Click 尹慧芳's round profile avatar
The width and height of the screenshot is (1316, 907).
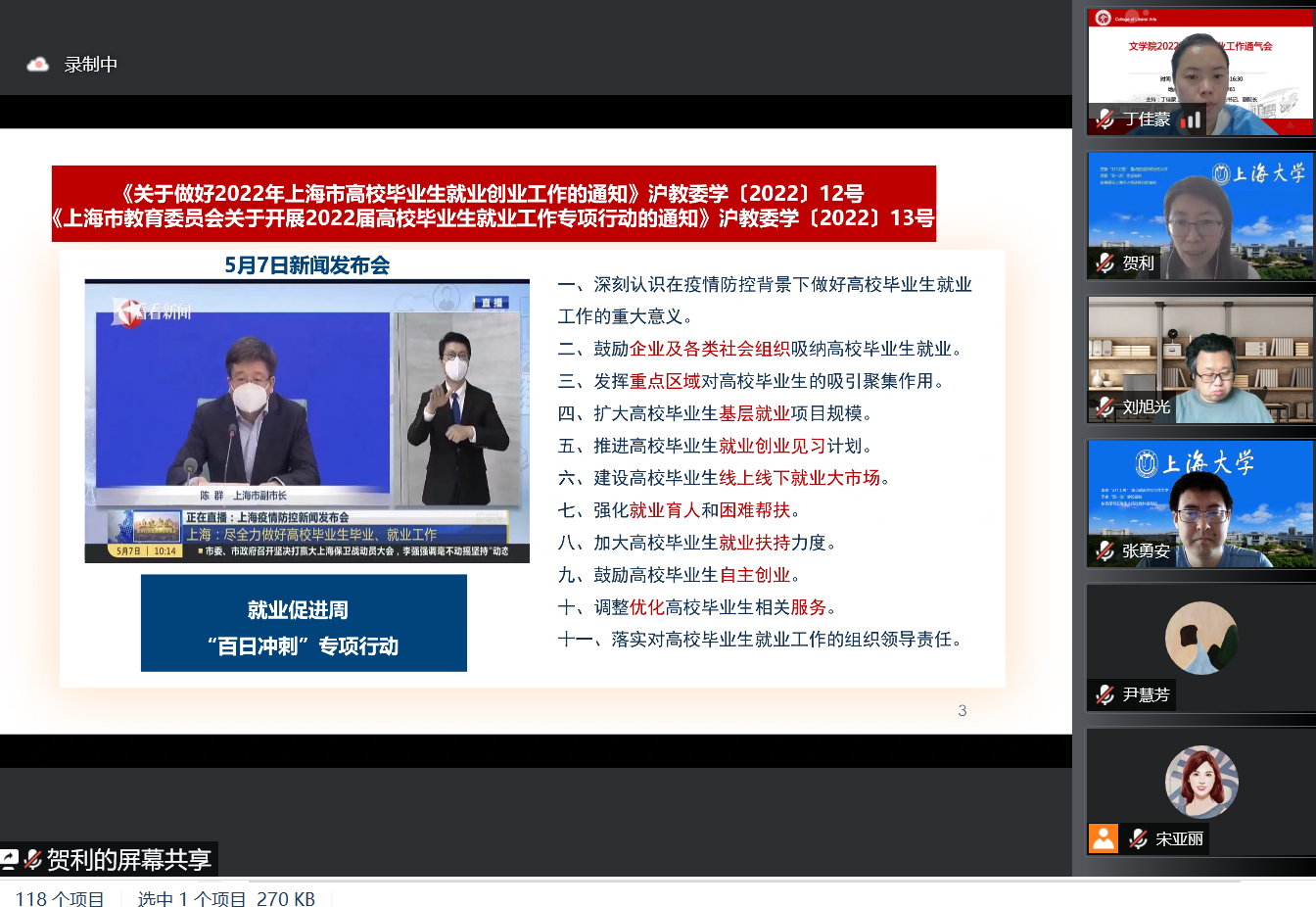[1201, 638]
